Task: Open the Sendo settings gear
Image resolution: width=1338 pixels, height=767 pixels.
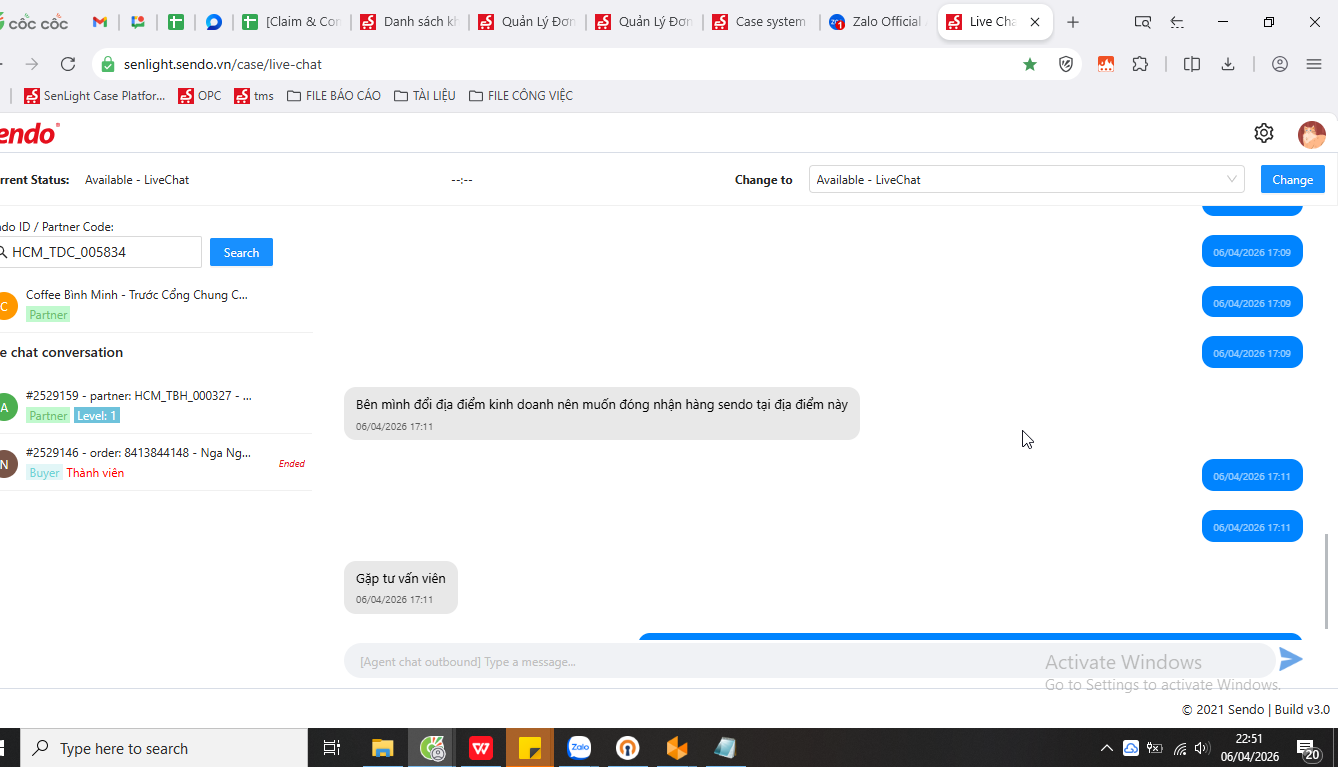Action: (x=1264, y=133)
